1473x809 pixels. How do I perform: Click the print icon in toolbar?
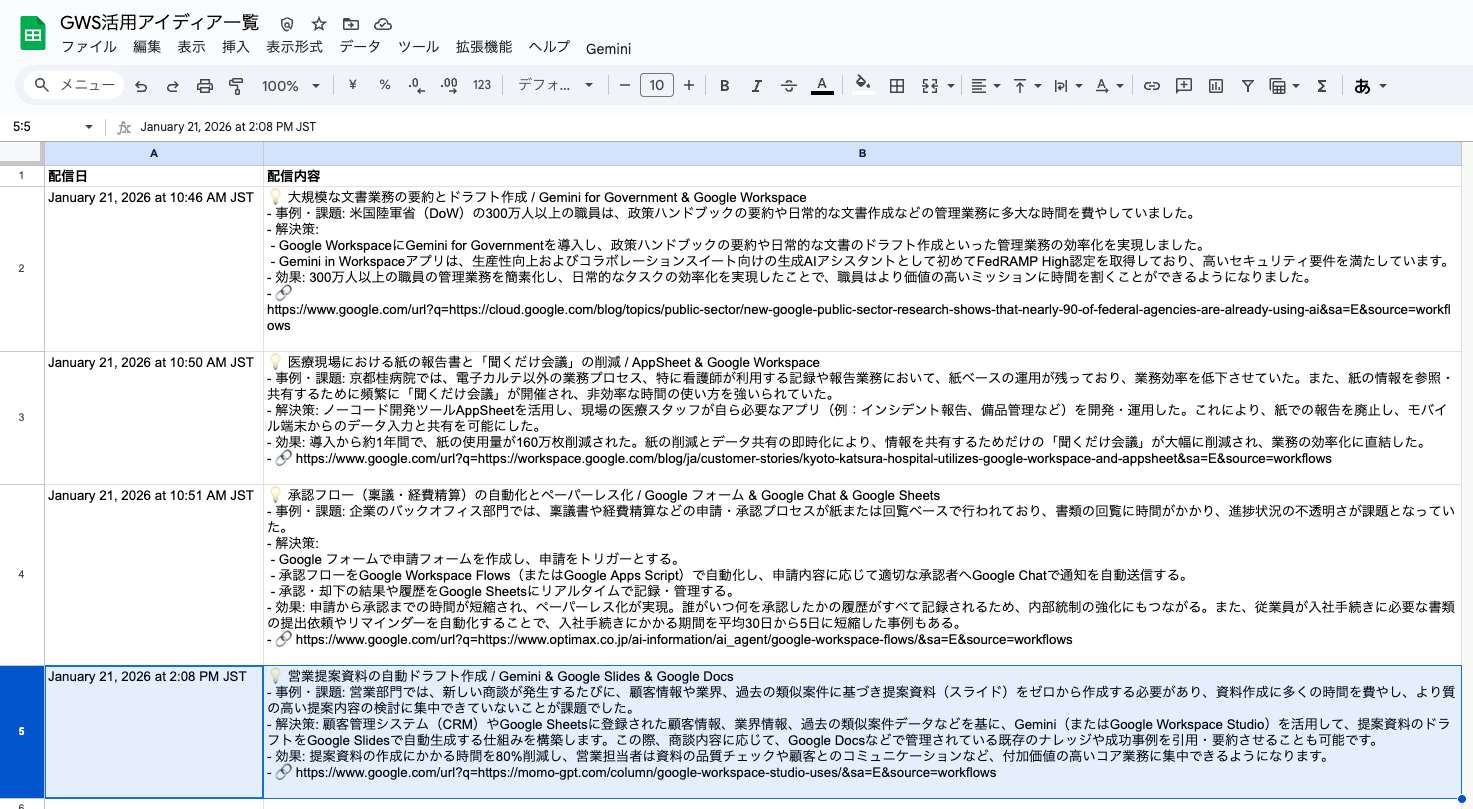coord(205,86)
